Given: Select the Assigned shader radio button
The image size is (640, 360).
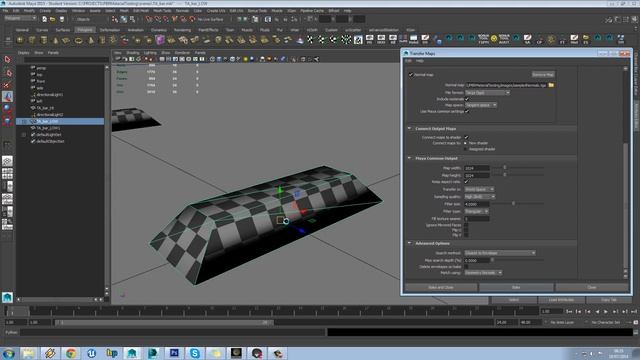Looking at the screenshot, I should tap(466, 149).
